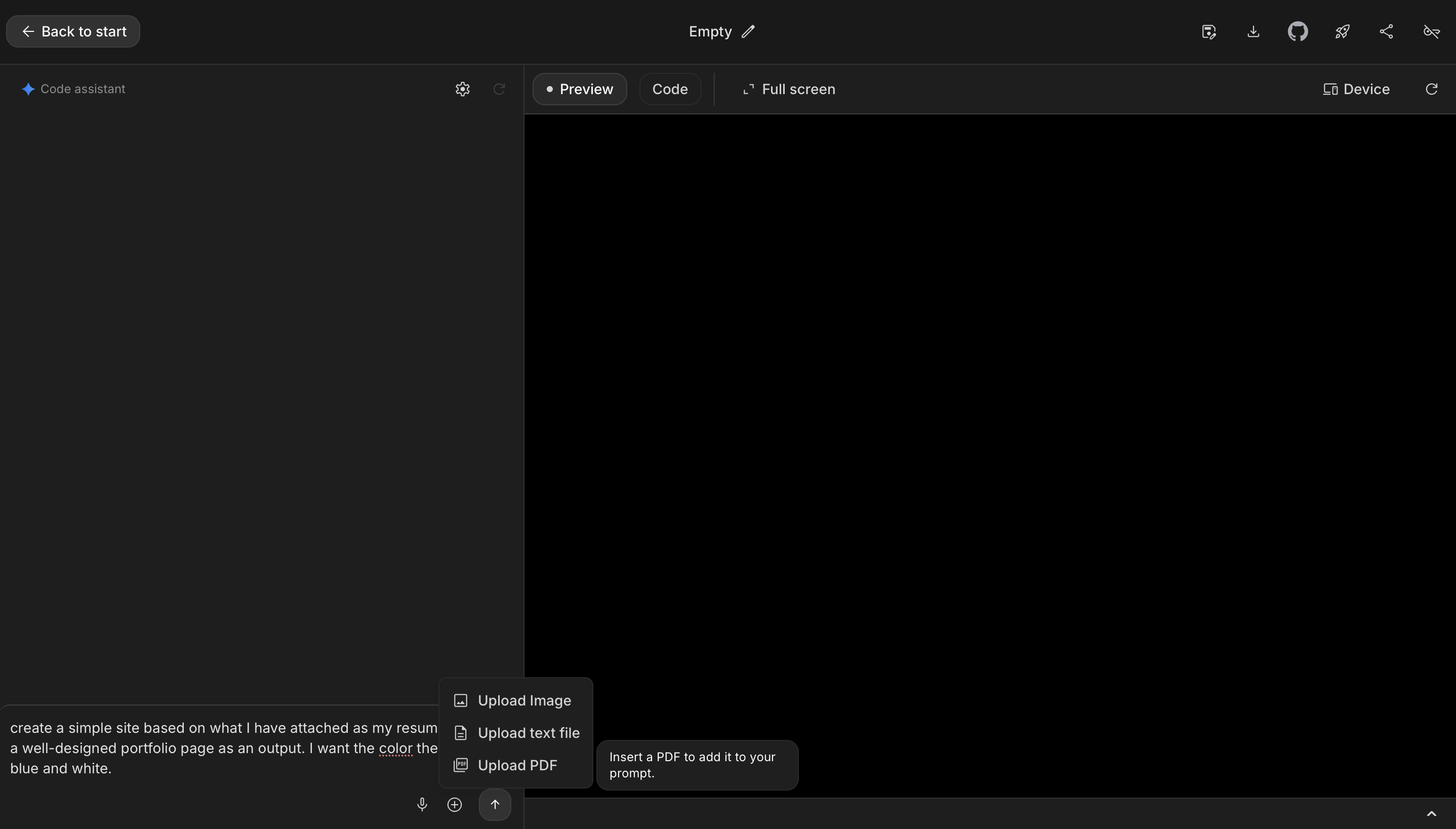The height and width of the screenshot is (829, 1456).
Task: Select Upload Image option
Action: tap(512, 700)
